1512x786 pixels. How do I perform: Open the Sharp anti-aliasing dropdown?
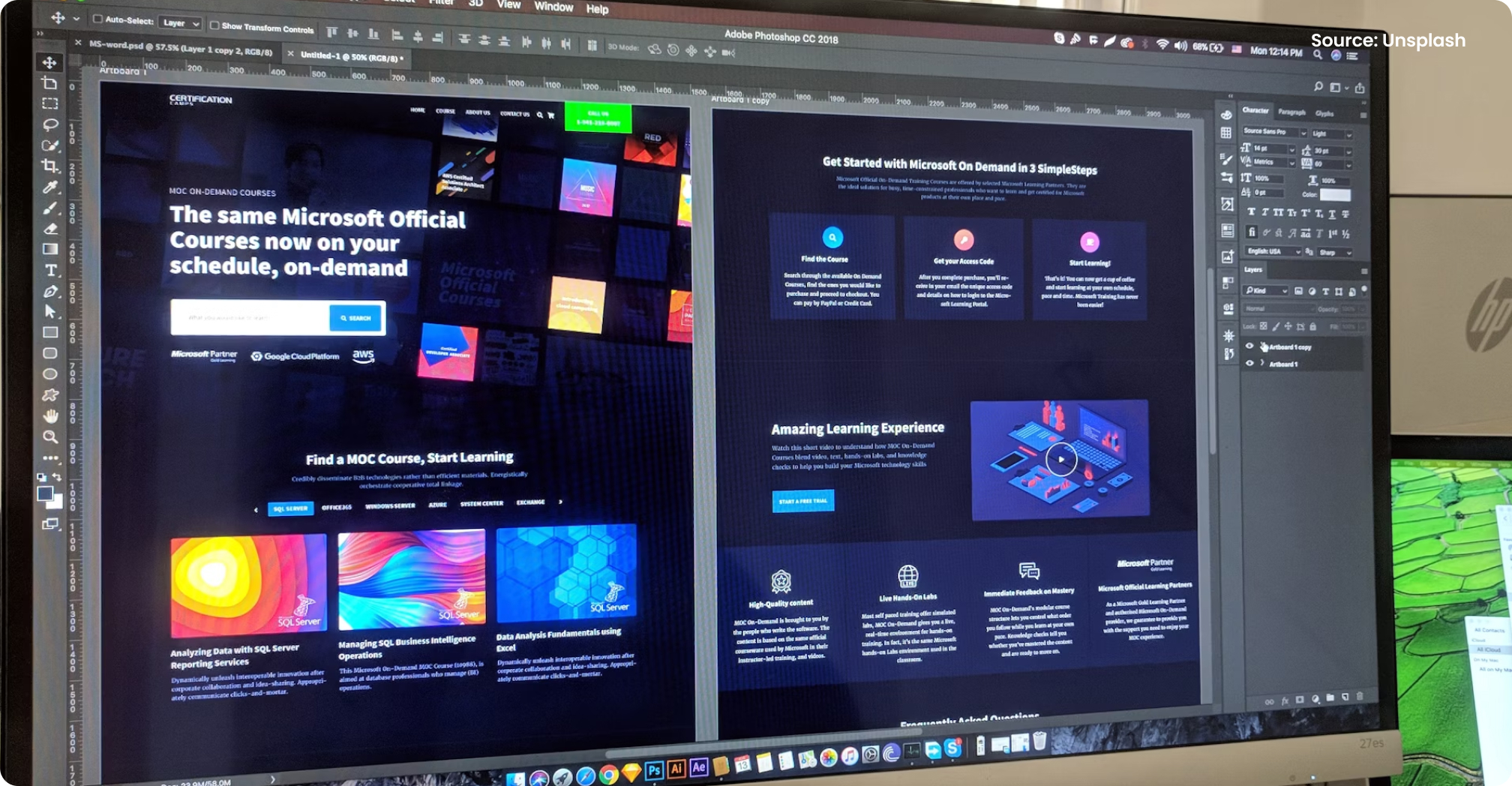(1335, 253)
